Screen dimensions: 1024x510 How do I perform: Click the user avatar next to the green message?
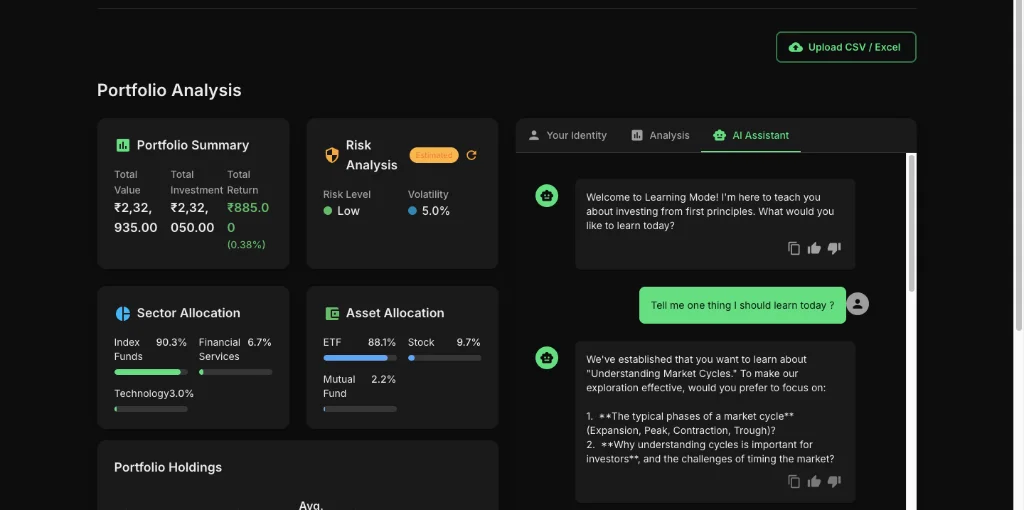[x=857, y=304]
